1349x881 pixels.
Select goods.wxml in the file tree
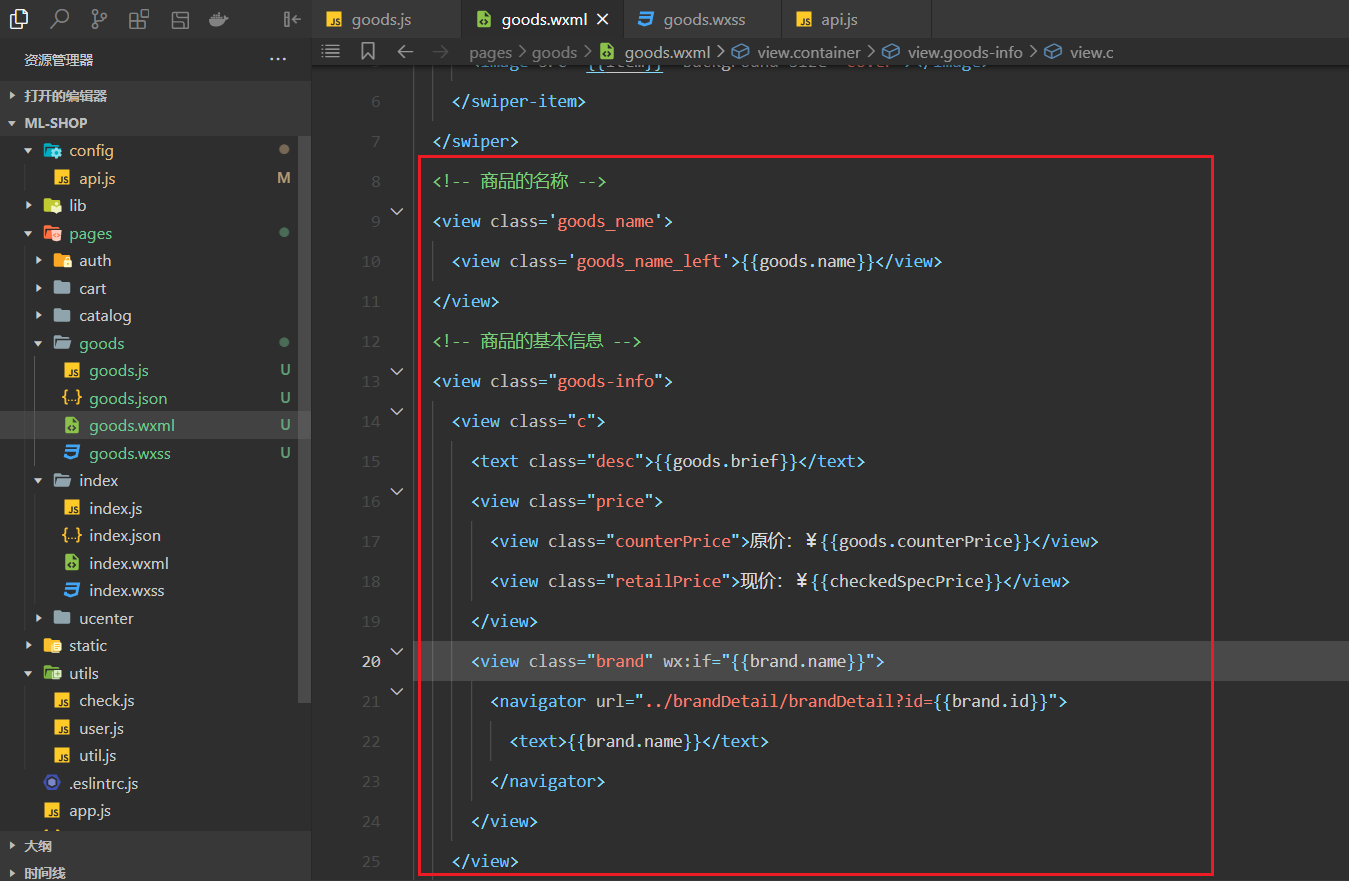[x=131, y=426]
